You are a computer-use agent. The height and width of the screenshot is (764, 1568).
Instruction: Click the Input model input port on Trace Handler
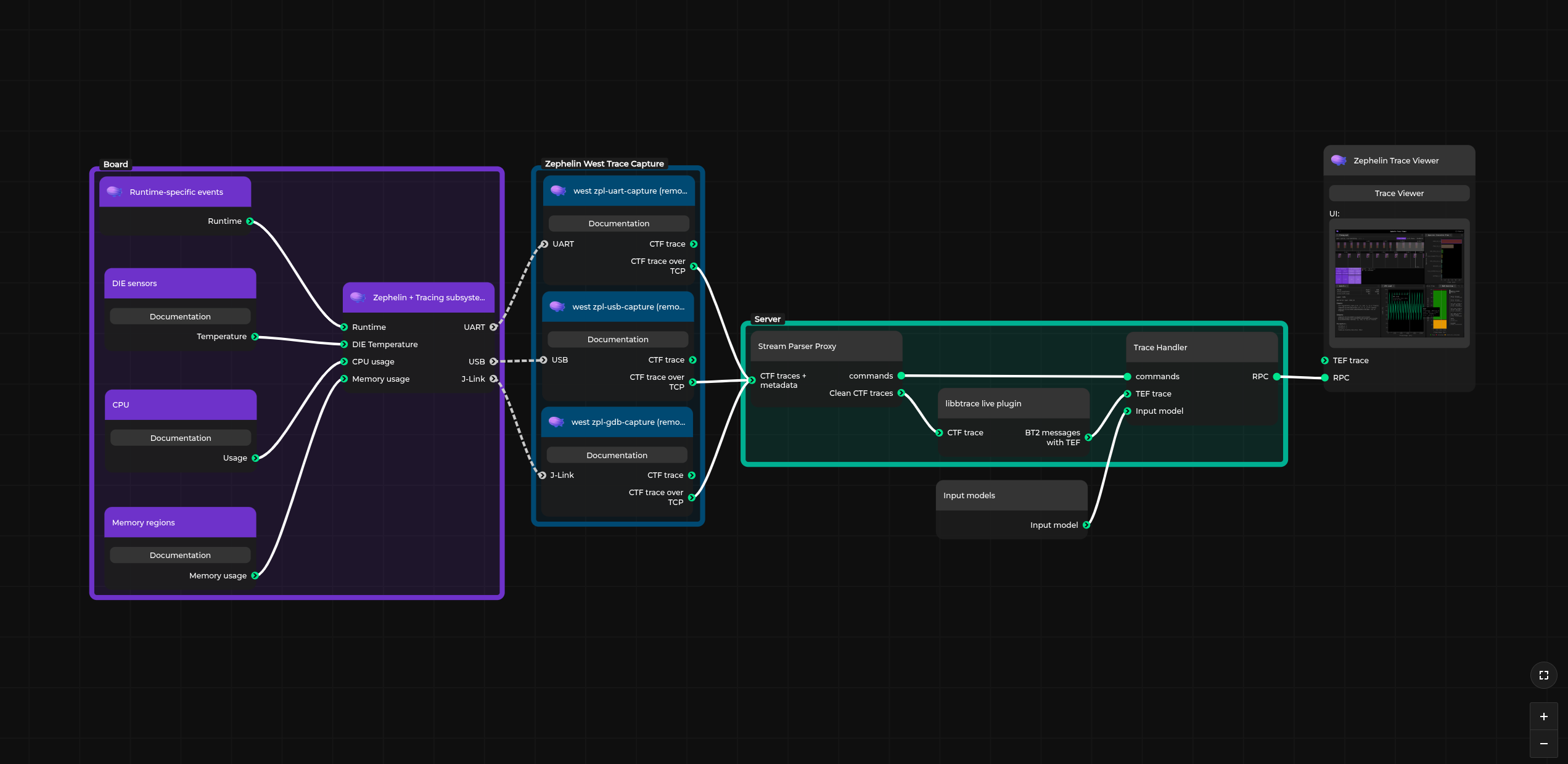click(x=1127, y=411)
